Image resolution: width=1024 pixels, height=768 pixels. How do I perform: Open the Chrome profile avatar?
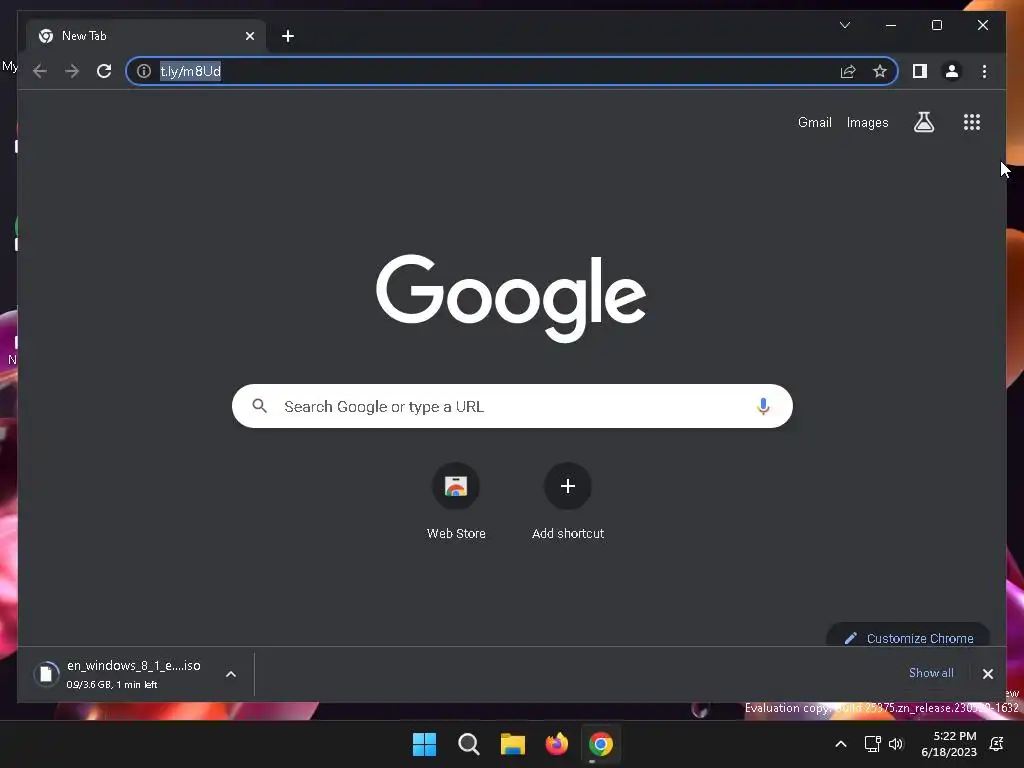(952, 71)
